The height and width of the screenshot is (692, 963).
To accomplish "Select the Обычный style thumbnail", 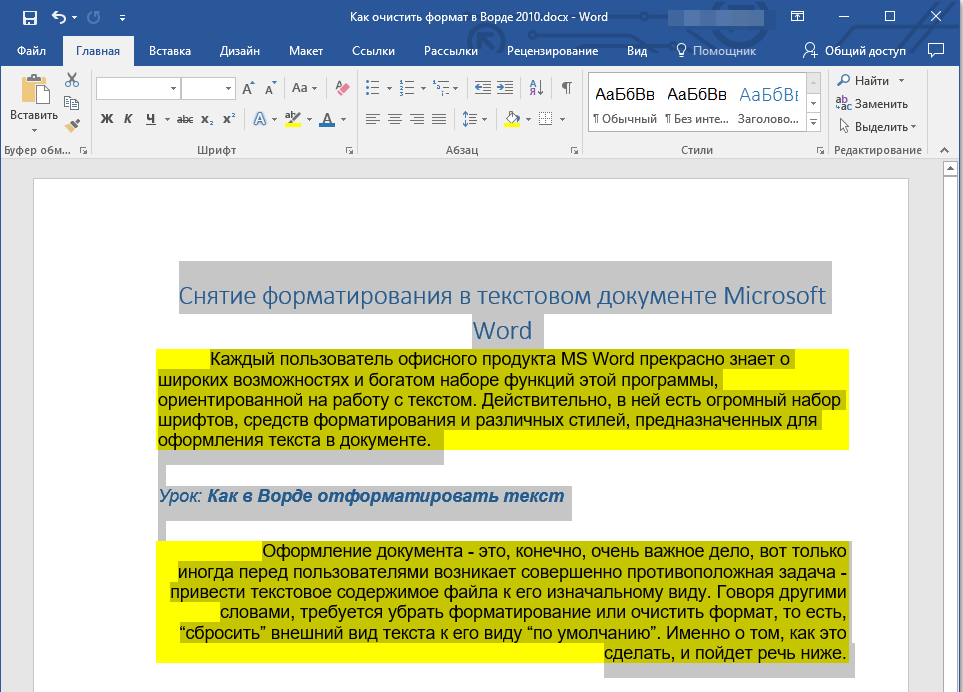I will click(625, 105).
